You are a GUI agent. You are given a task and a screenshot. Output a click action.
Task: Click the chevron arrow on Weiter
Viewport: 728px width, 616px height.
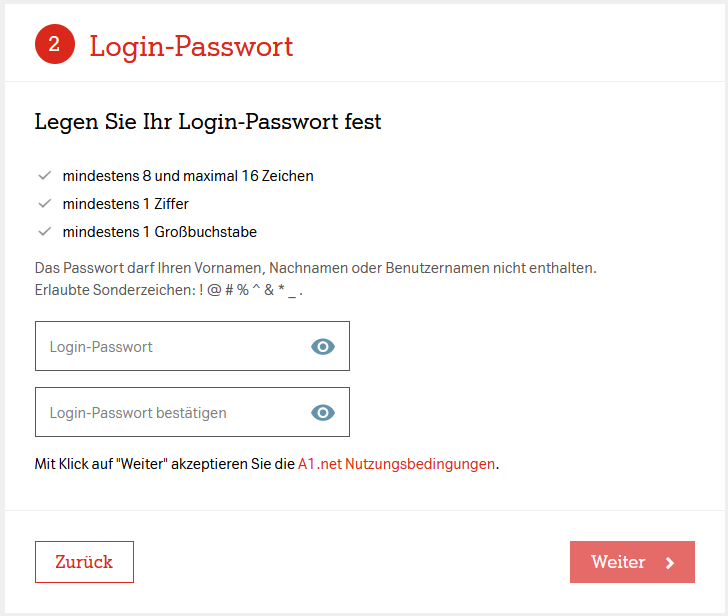click(x=670, y=563)
